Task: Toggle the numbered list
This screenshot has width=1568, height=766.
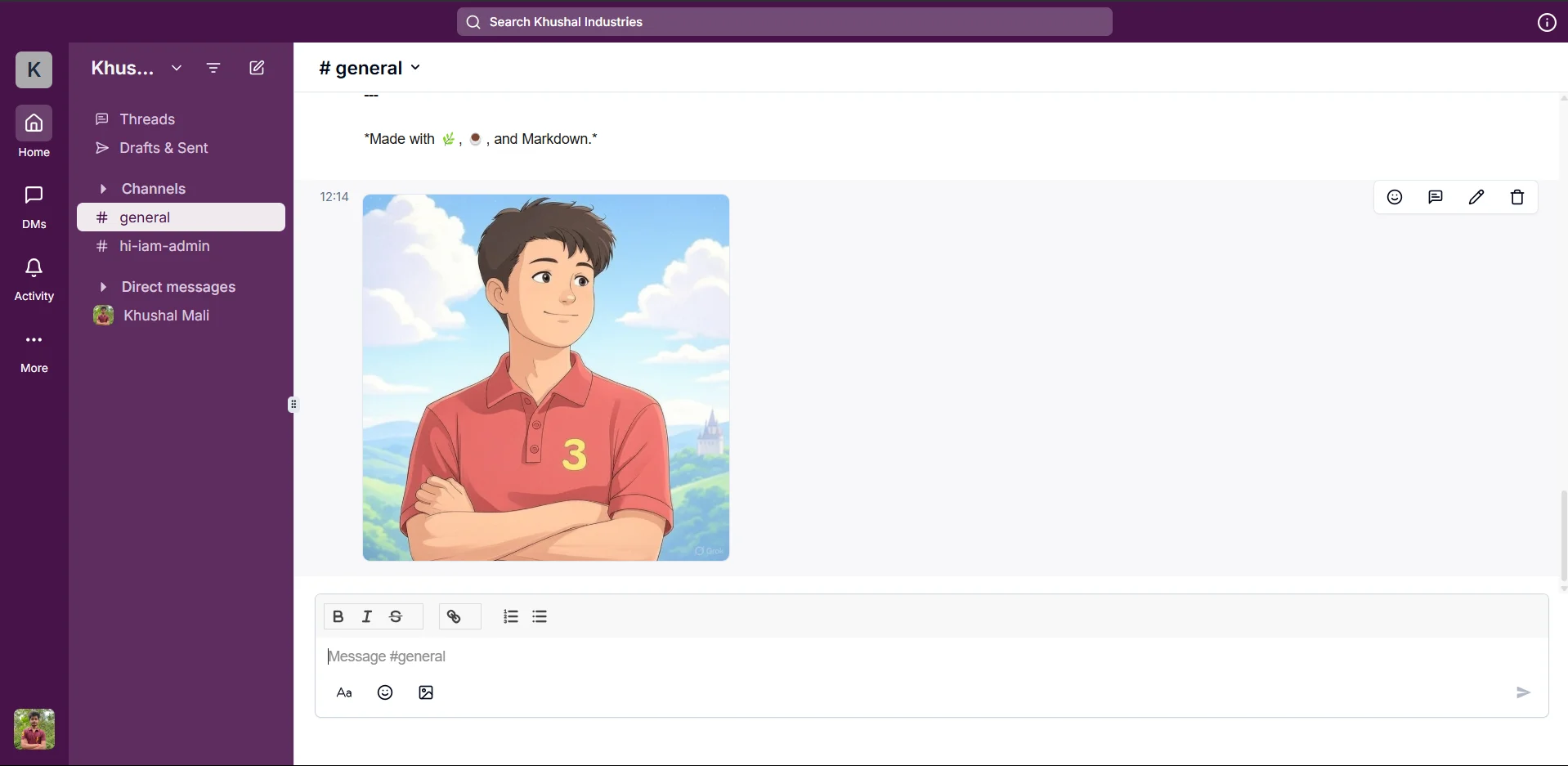Action: click(x=511, y=617)
